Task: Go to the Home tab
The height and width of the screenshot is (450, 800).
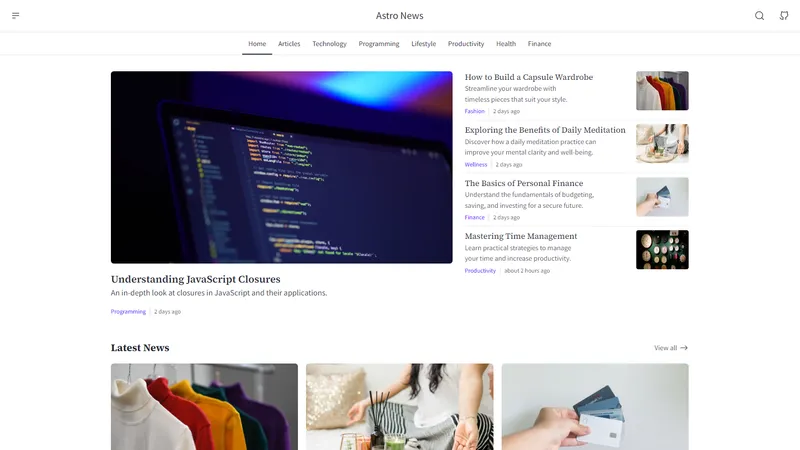Action: [257, 44]
